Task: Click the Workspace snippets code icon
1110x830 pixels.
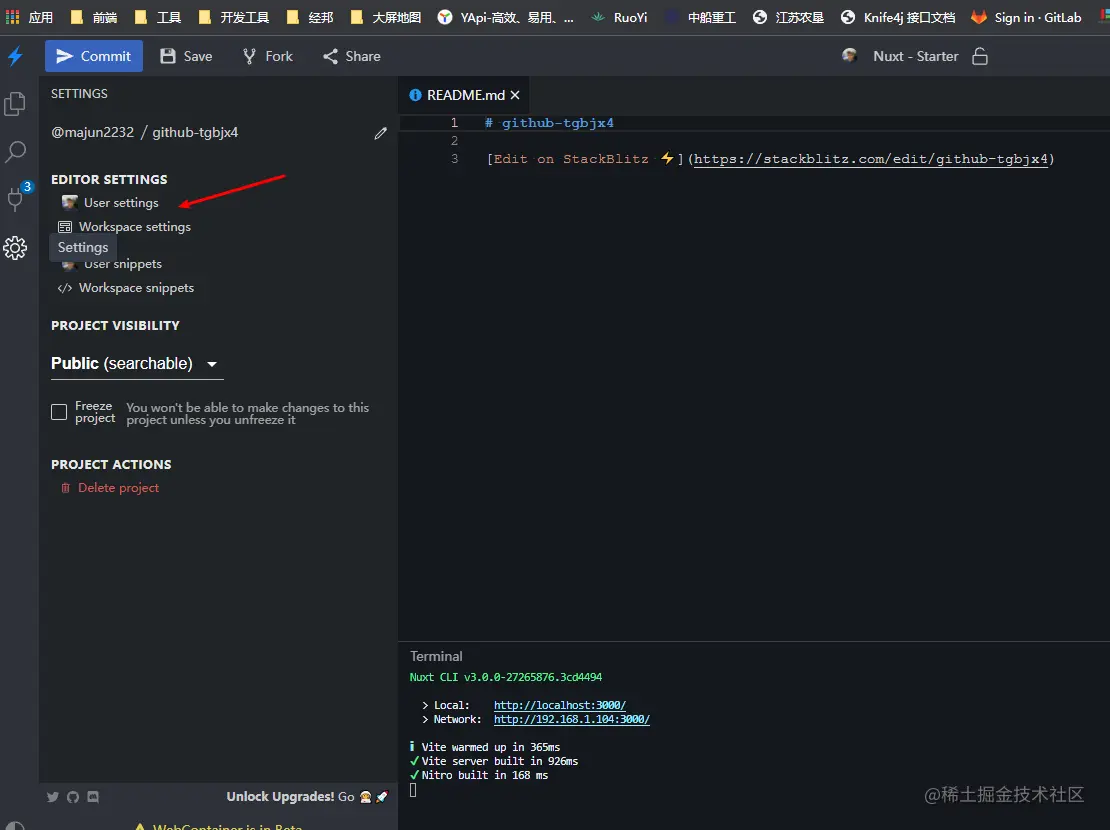Action: point(64,288)
